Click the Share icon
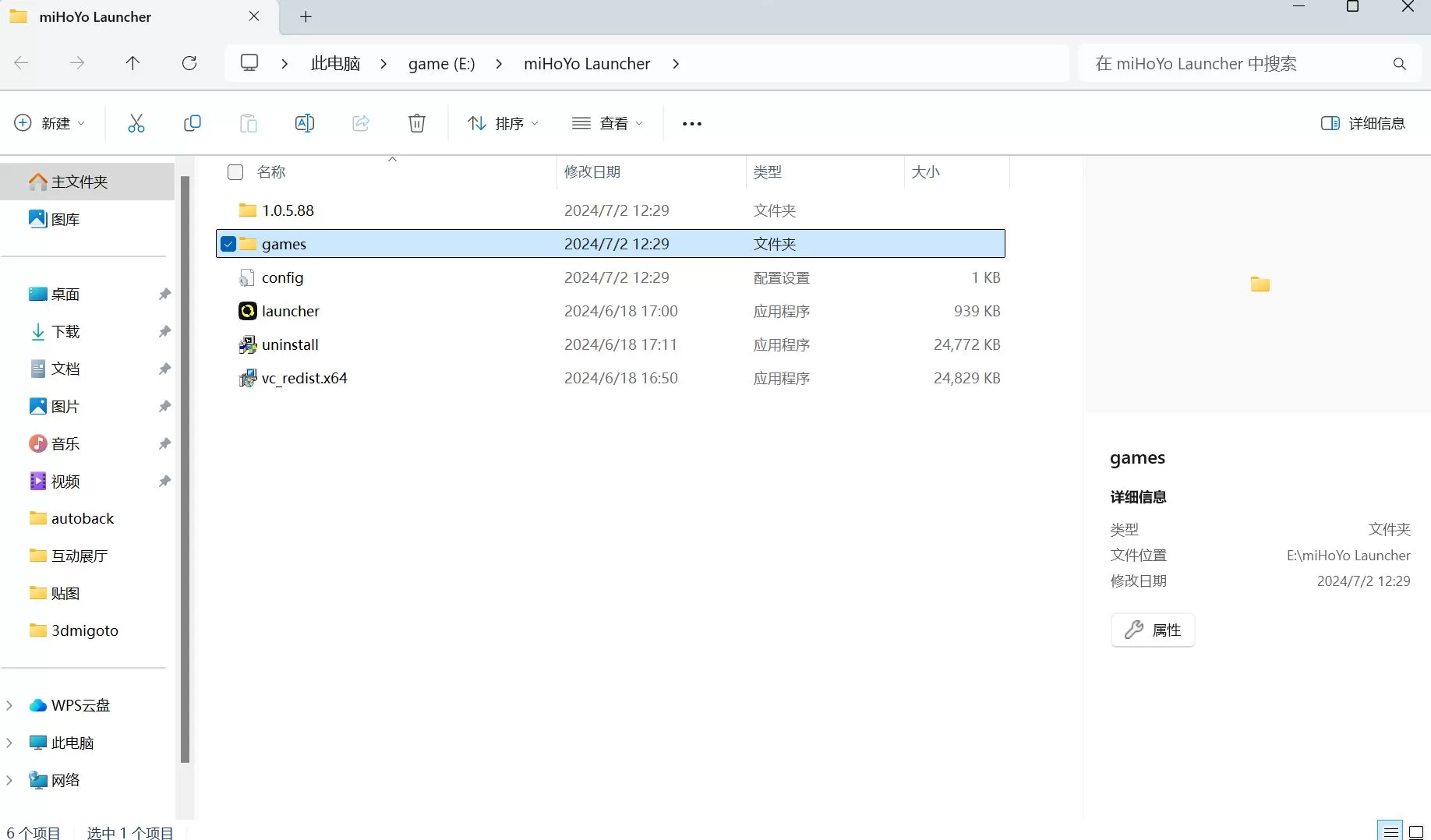This screenshot has width=1431, height=840. (x=360, y=123)
